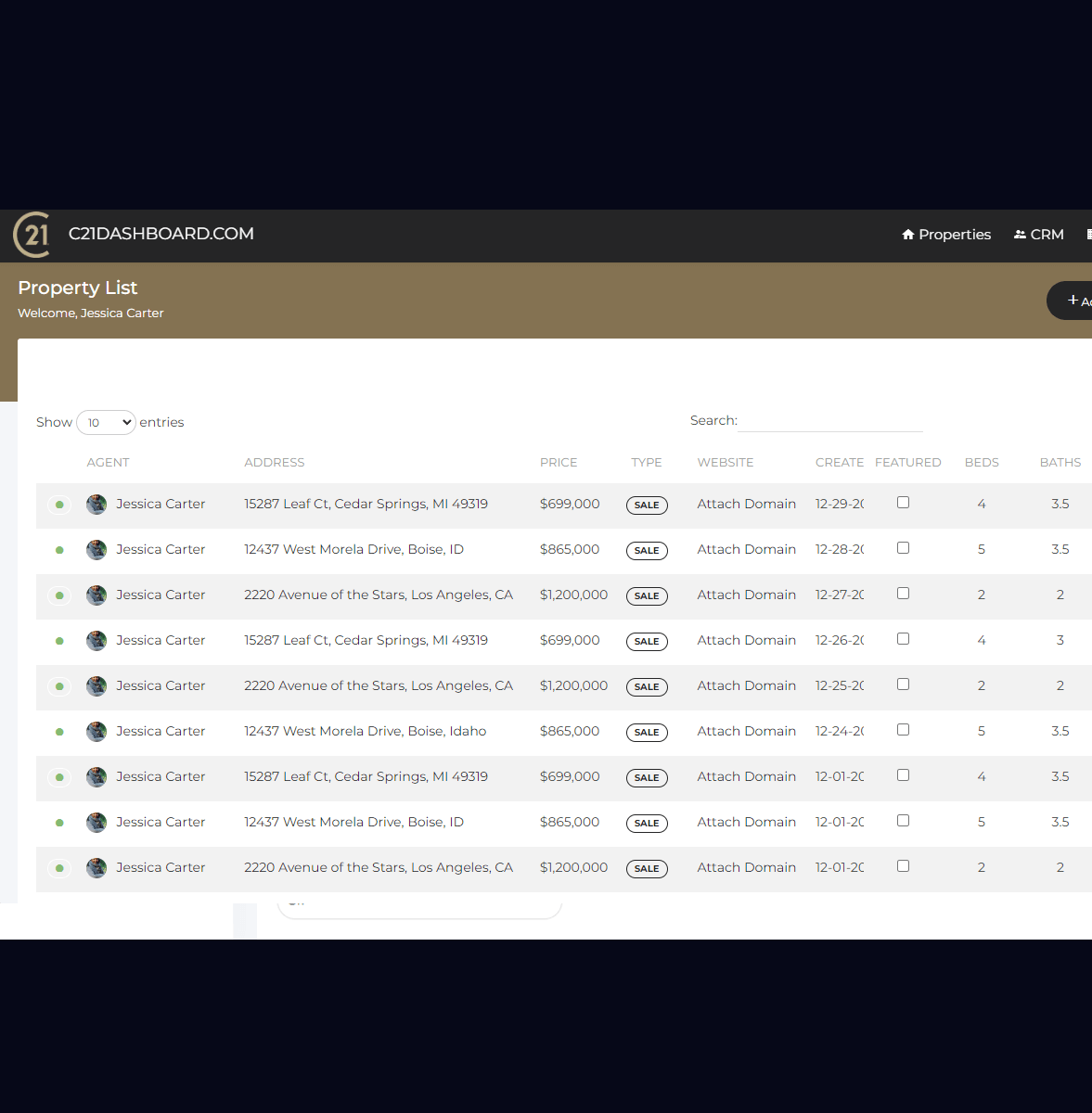Click agent avatar in the 12-28 Boise row
Screen dimensions: 1092x1113
coord(96,550)
